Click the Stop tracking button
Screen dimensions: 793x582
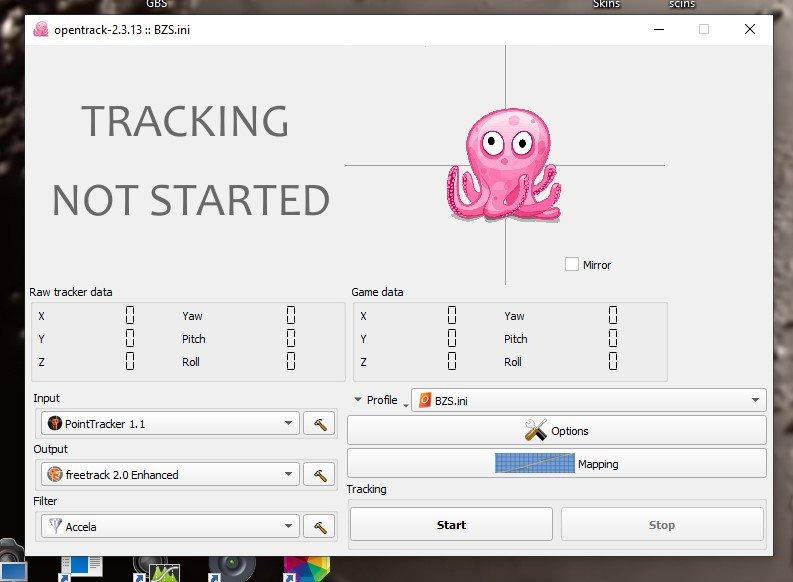662,525
